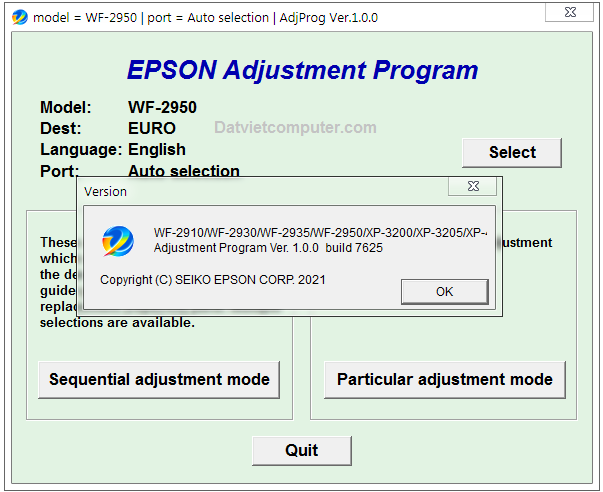Click the EPSON Adjustment Program heading

[x=302, y=70]
